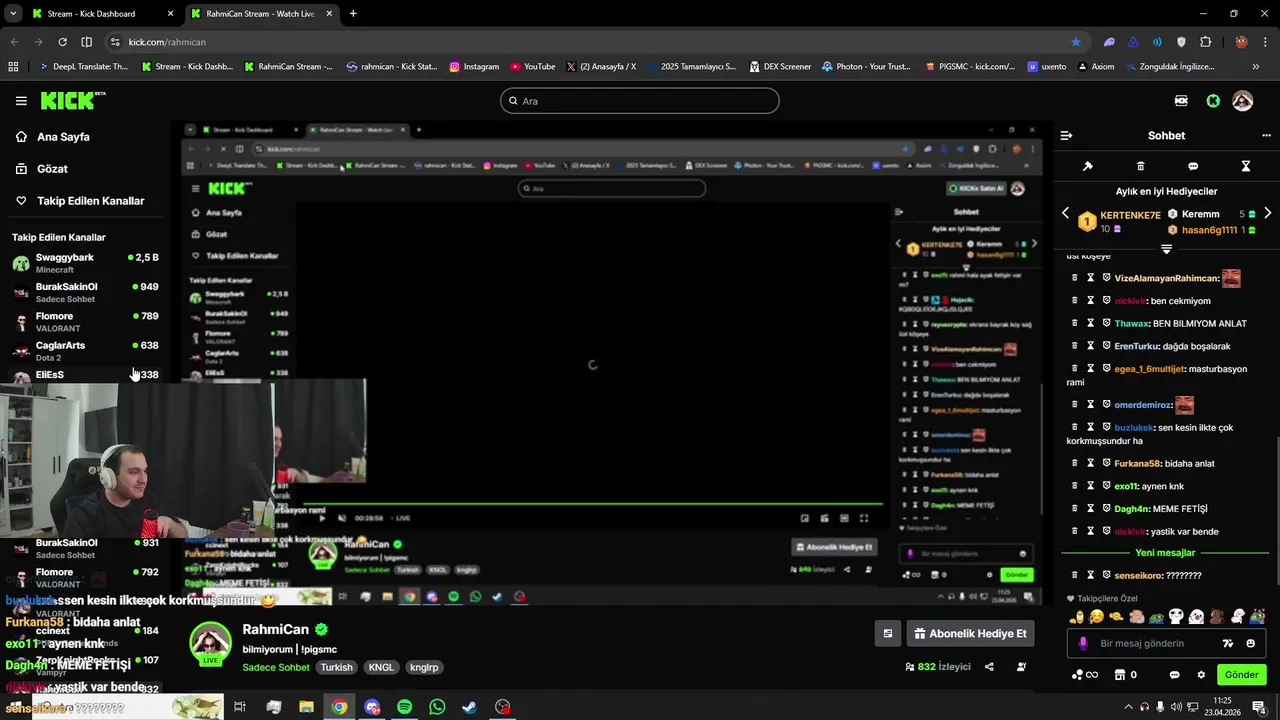This screenshot has width=1280, height=720.
Task: Open the shop icon showing 0
Action: (x=1125, y=675)
